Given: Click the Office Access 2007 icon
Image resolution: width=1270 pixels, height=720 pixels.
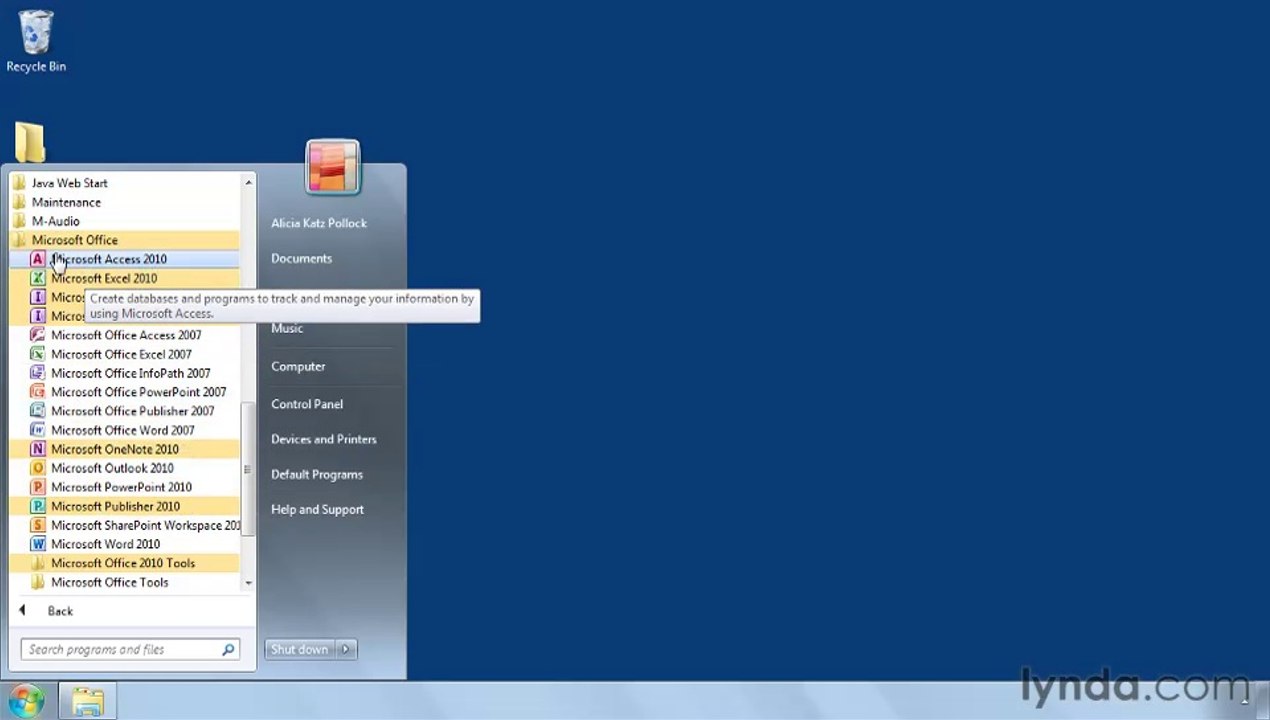Looking at the screenshot, I should 38,335.
